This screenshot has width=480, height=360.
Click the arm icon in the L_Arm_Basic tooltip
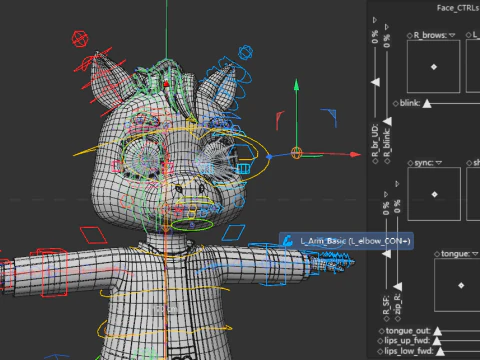(x=288, y=241)
